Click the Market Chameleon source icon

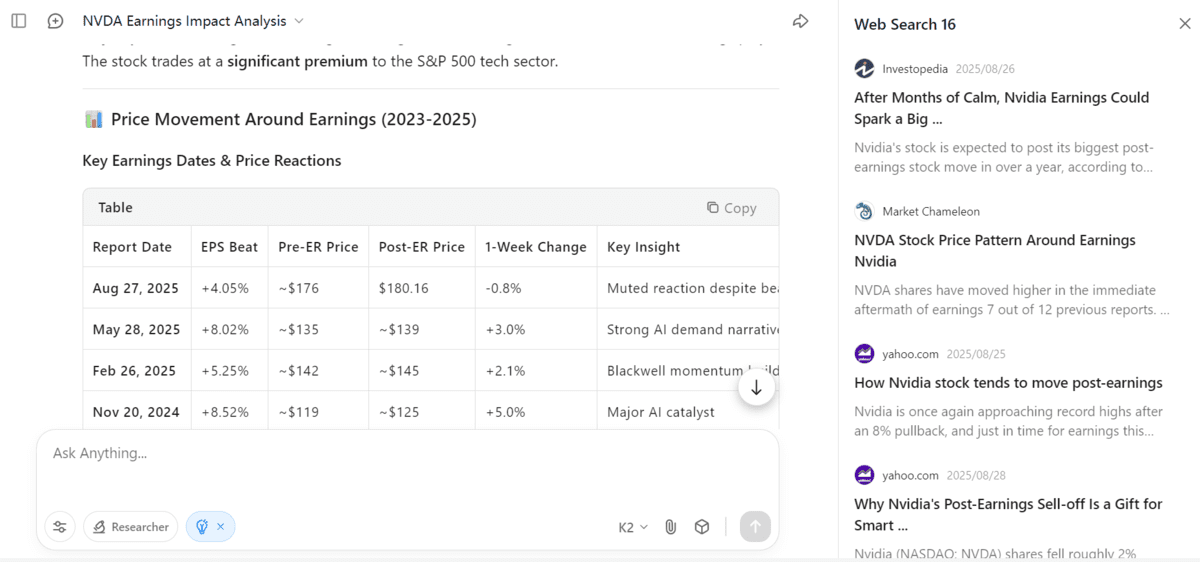coord(864,211)
